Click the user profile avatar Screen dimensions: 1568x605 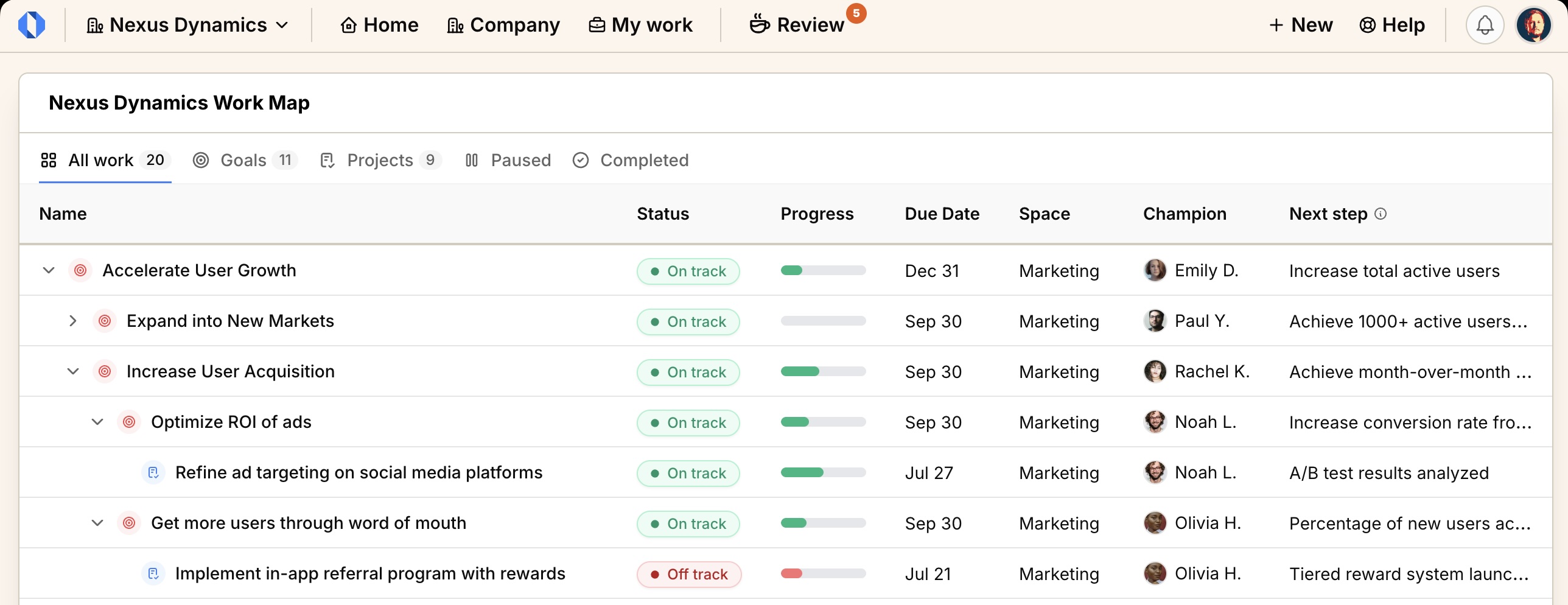[1533, 25]
